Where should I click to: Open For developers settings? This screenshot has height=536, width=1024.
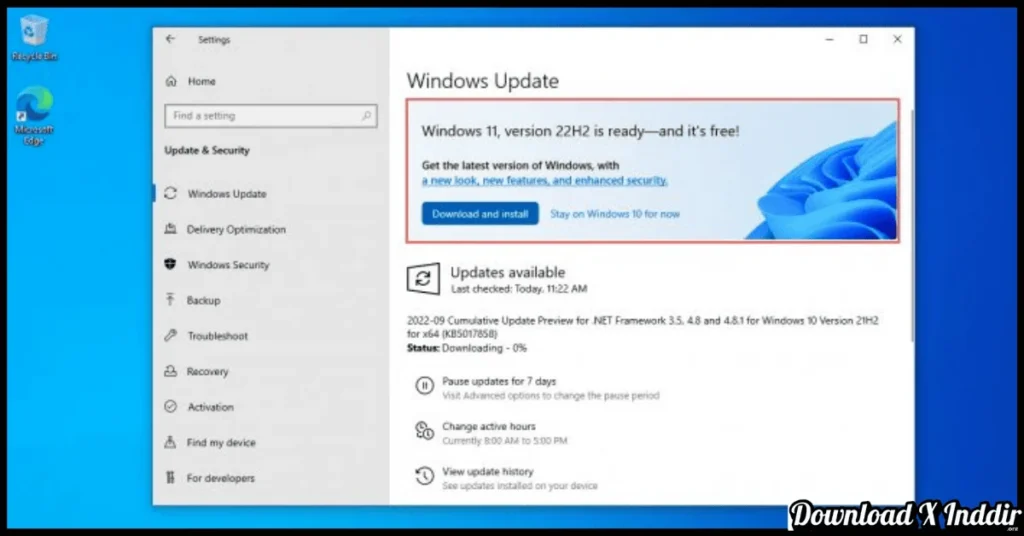click(220, 478)
